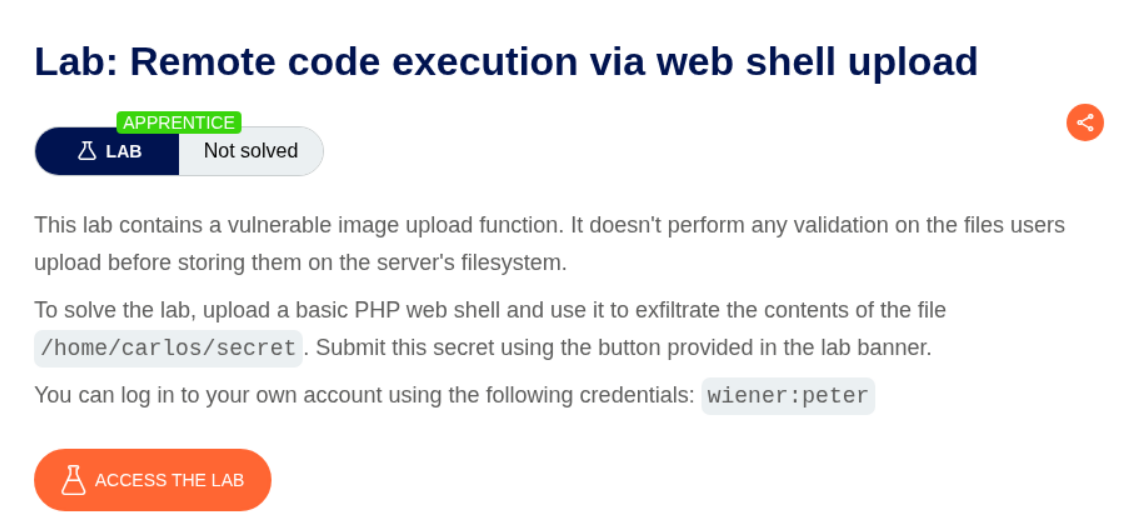Click the /home/carlos/secret code snippet
This screenshot has width=1129, height=530.
[168, 349]
